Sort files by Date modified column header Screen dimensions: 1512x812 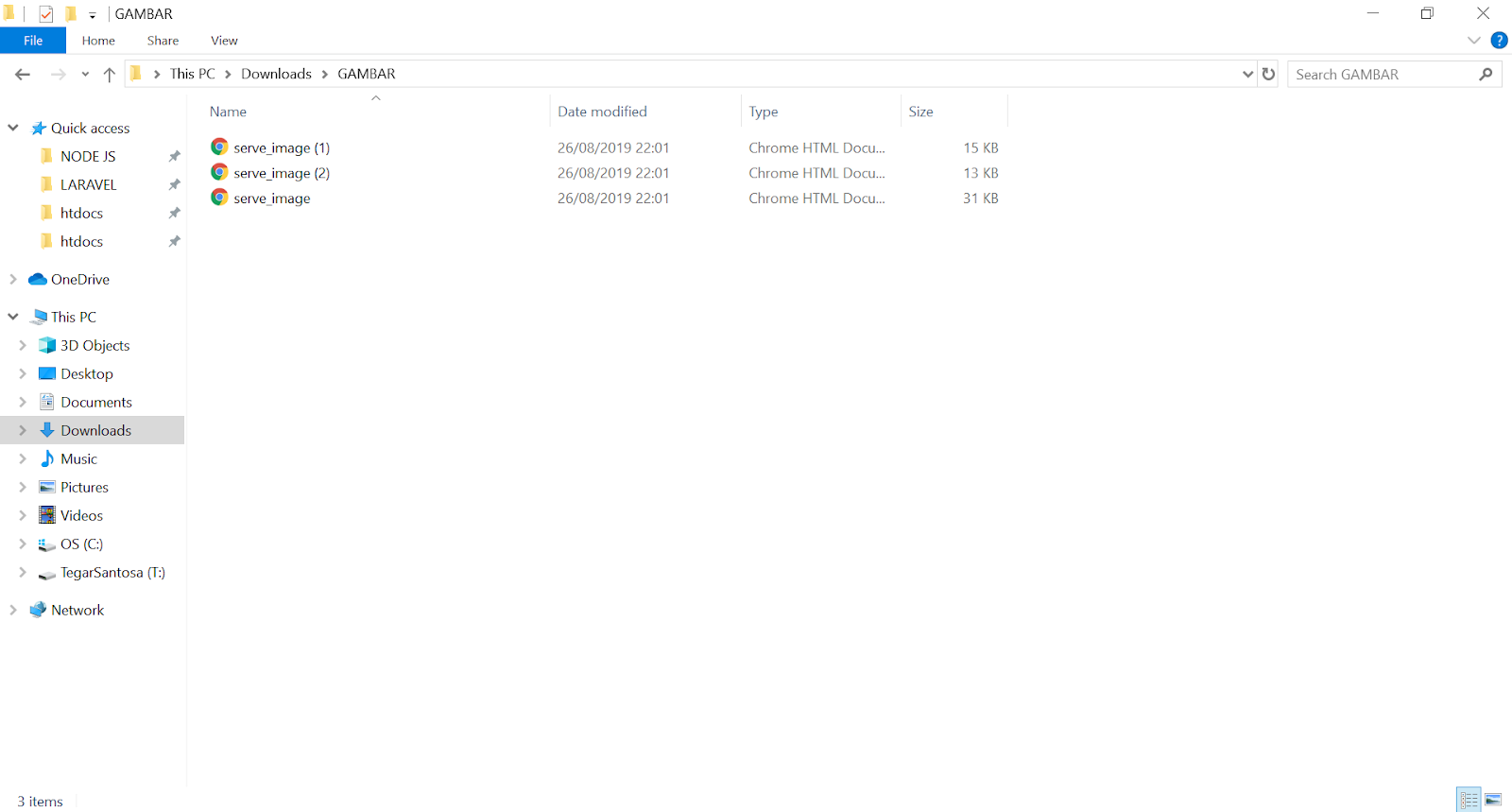[x=602, y=112]
